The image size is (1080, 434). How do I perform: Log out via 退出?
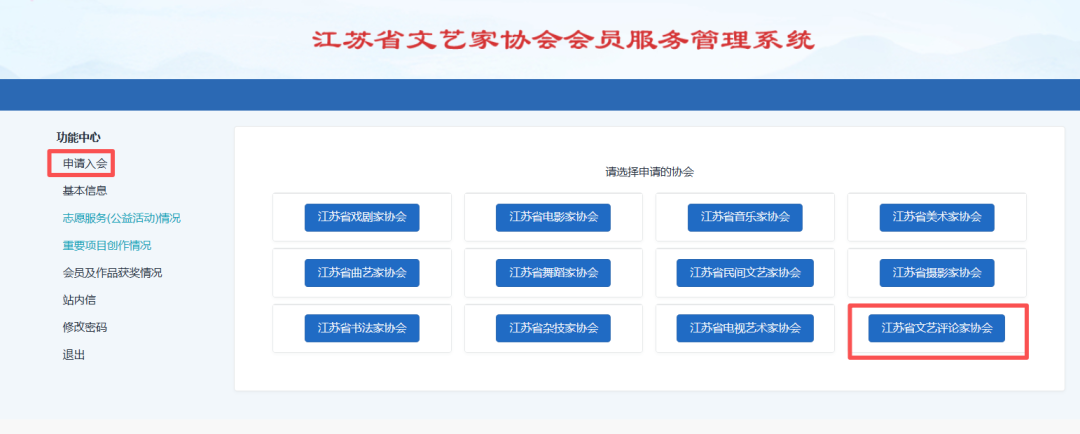click(73, 354)
